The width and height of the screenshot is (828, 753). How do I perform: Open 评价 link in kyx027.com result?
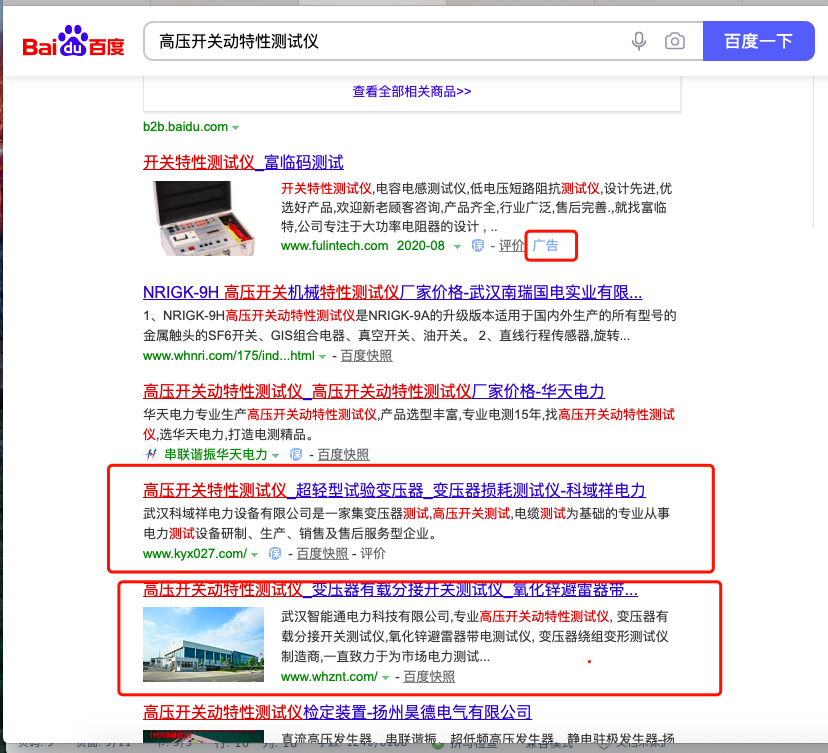pos(373,553)
